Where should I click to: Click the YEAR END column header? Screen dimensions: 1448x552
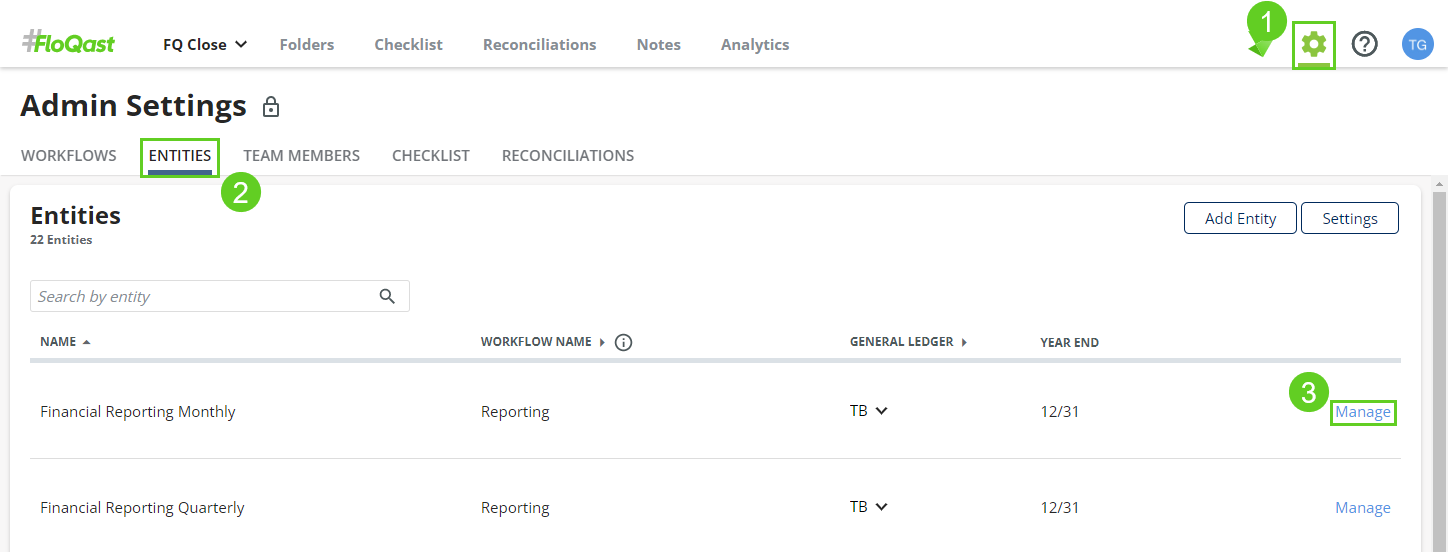pos(1069,342)
